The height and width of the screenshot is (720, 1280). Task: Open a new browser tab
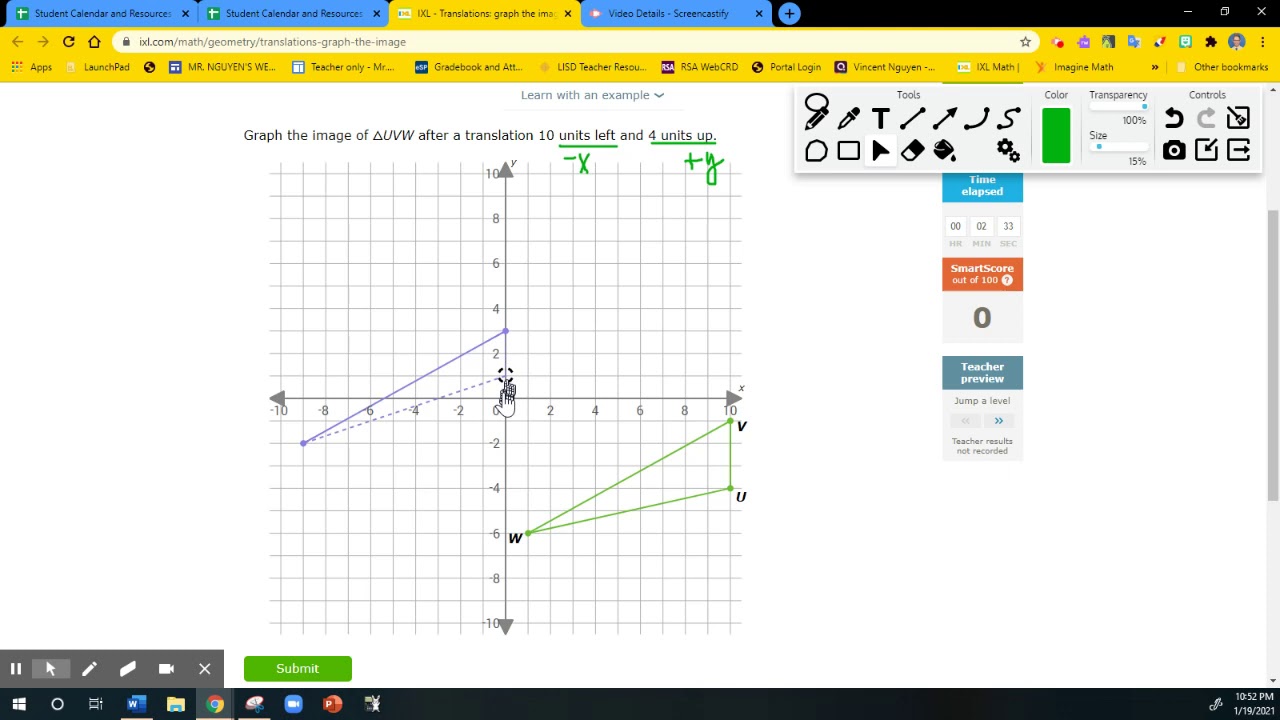pyautogui.click(x=789, y=14)
